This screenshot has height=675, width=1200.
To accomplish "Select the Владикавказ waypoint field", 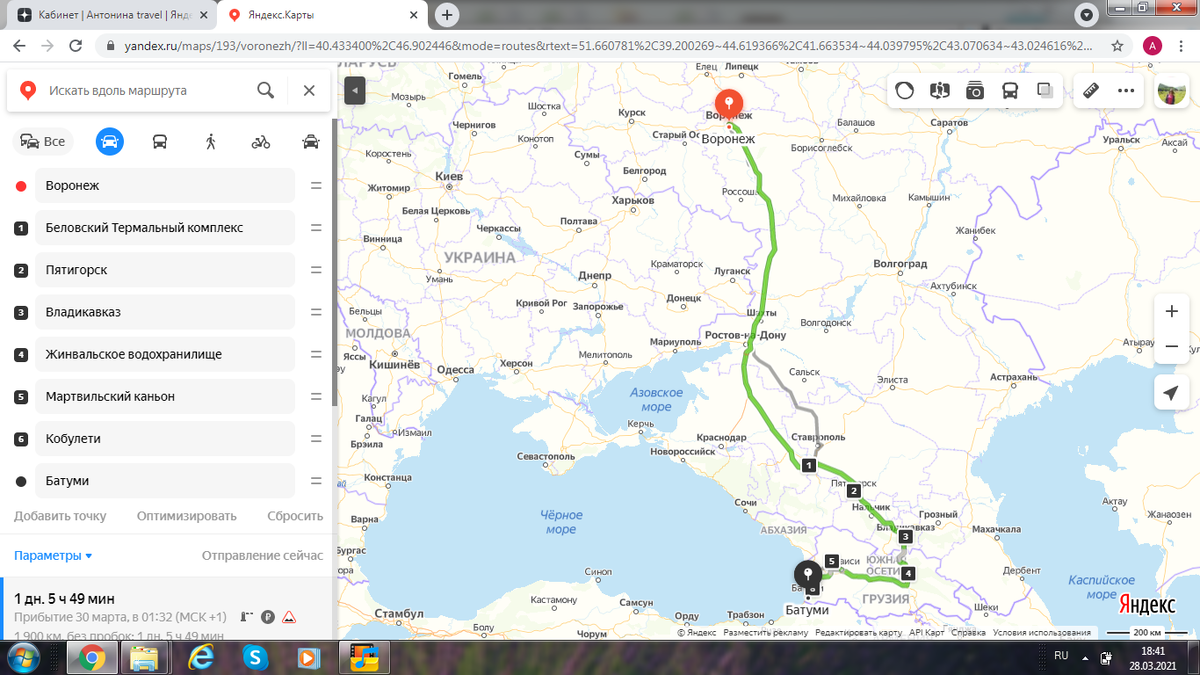I will tap(165, 312).
